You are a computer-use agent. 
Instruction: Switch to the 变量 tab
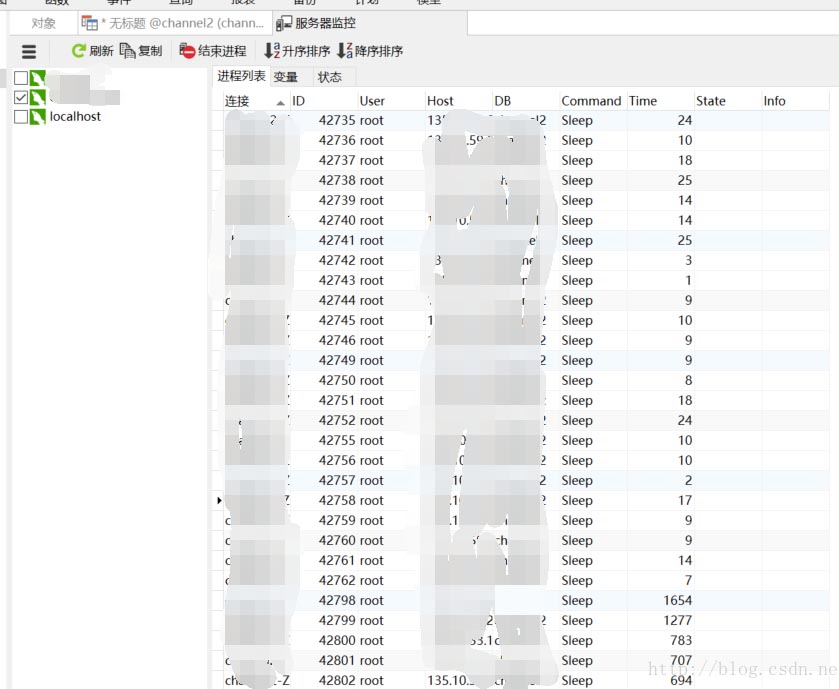click(x=285, y=77)
